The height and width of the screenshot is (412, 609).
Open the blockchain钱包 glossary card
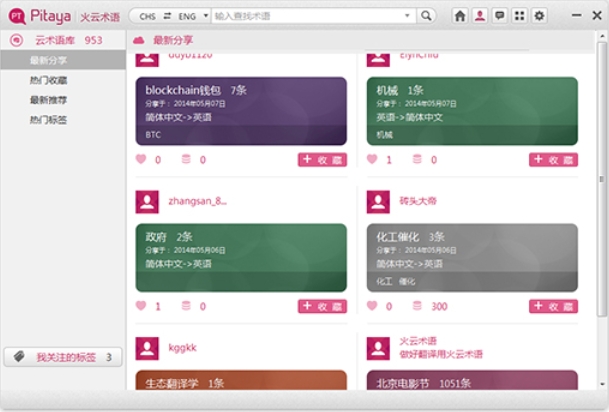click(x=241, y=111)
